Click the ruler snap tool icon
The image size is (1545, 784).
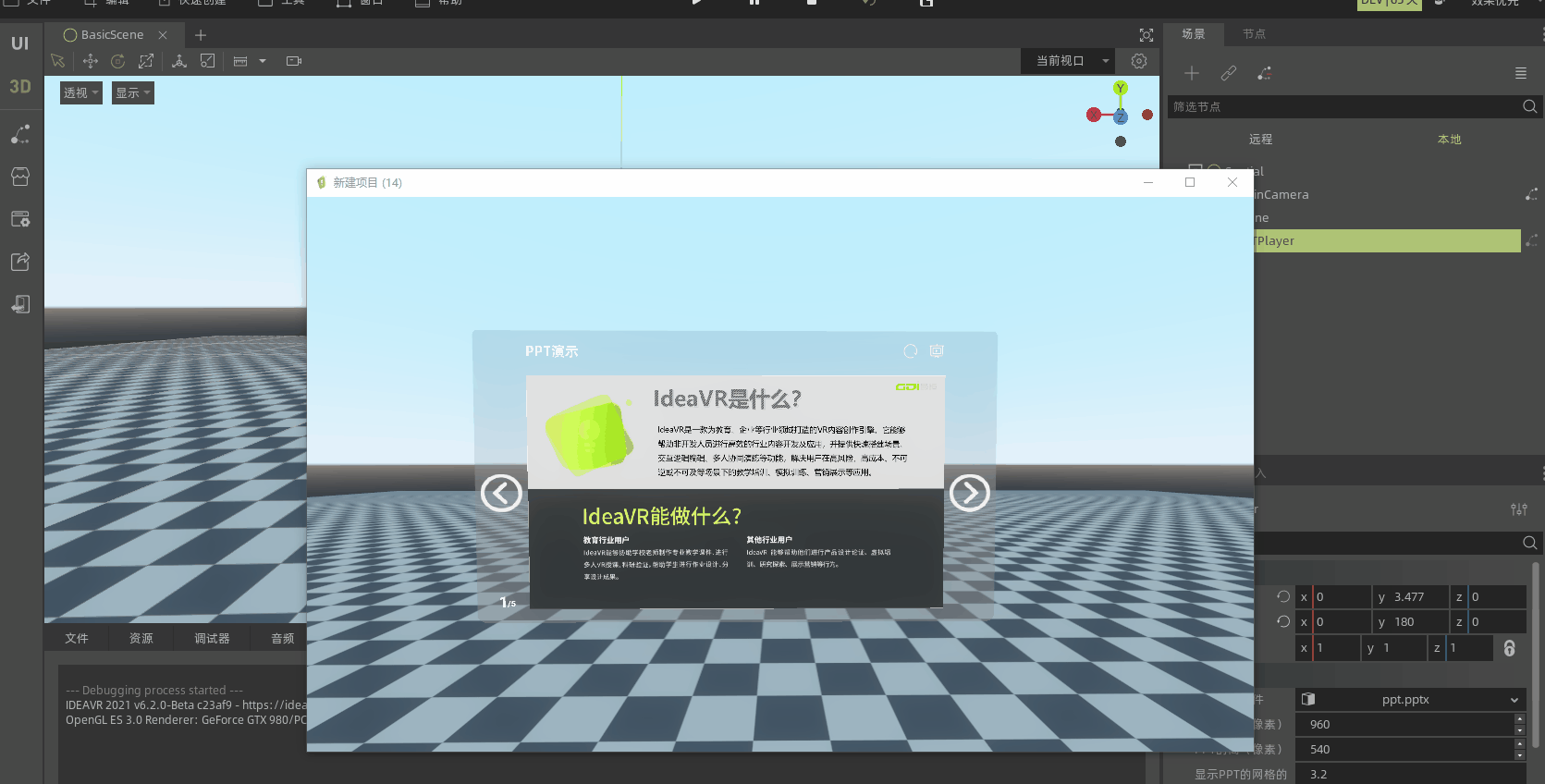[x=240, y=61]
